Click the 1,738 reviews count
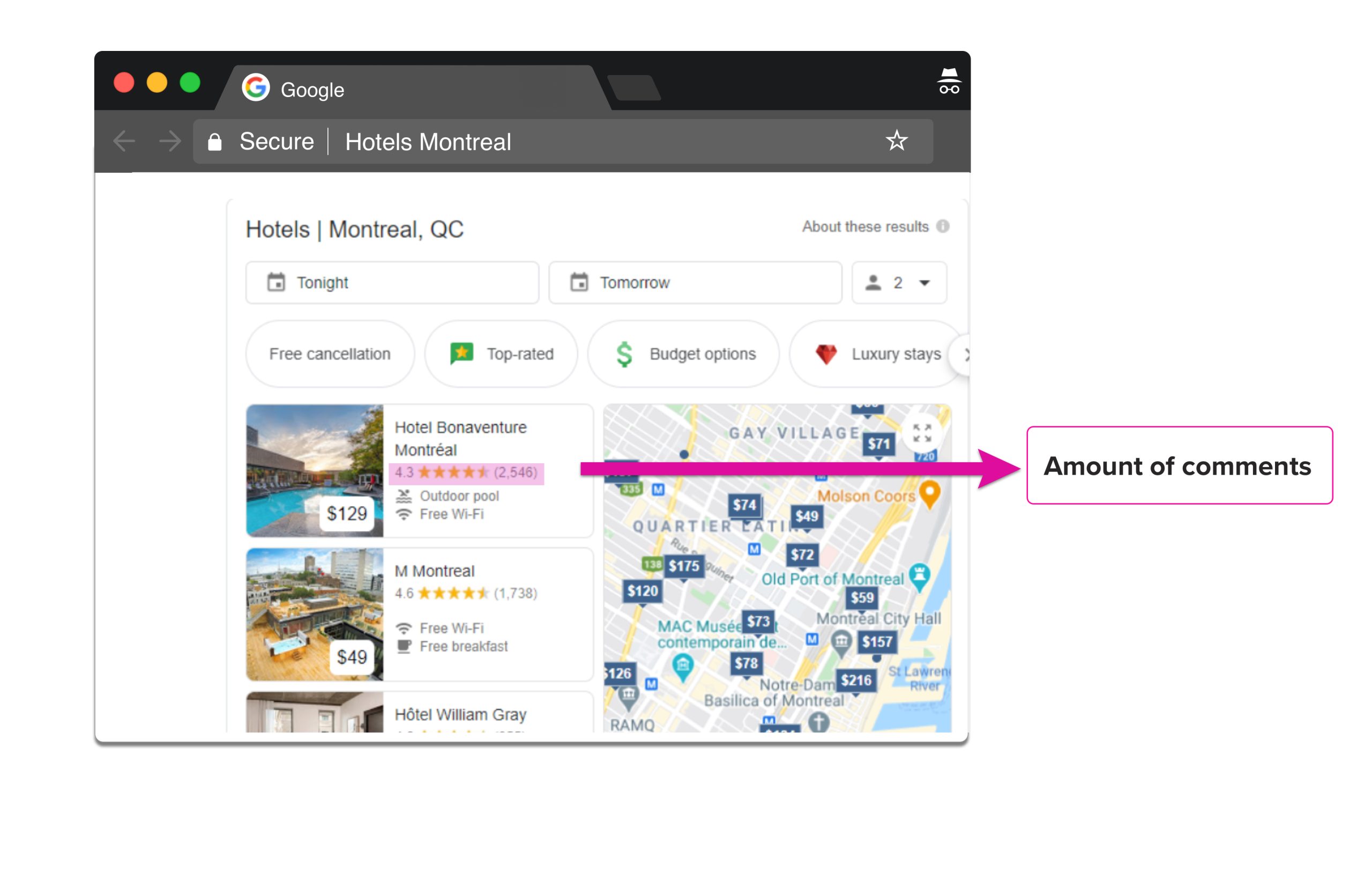This screenshot has height=881, width=1372. (x=516, y=593)
